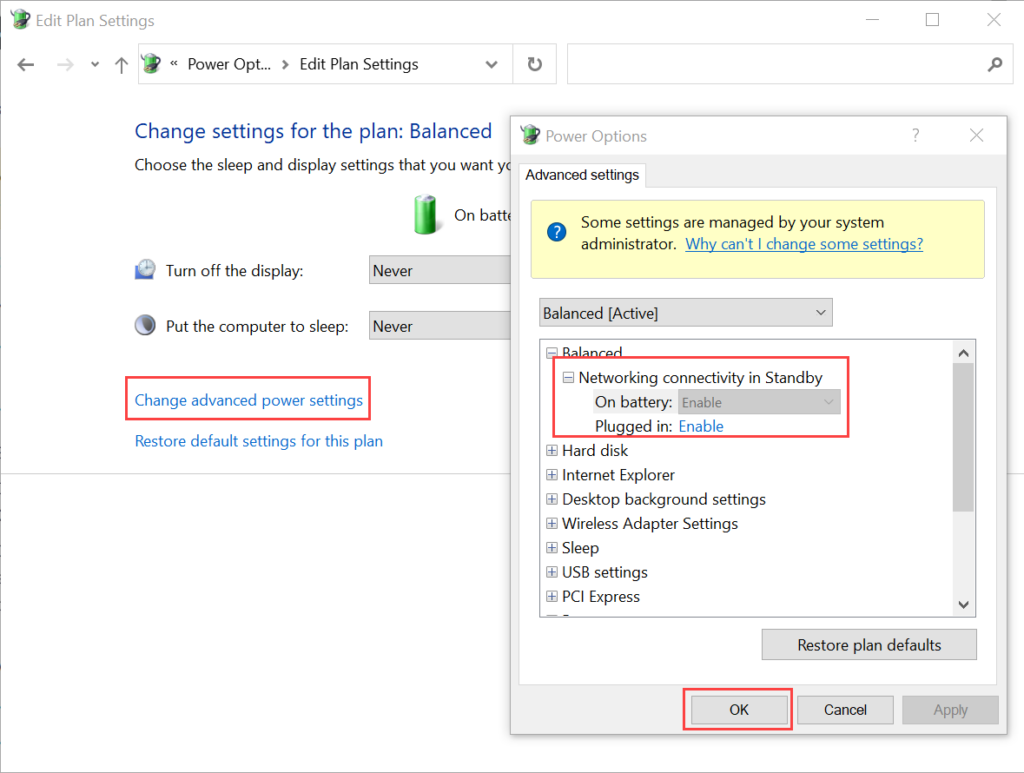This screenshot has height=773, width=1024.
Task: Click the Plugged in Enable value
Action: click(x=701, y=426)
